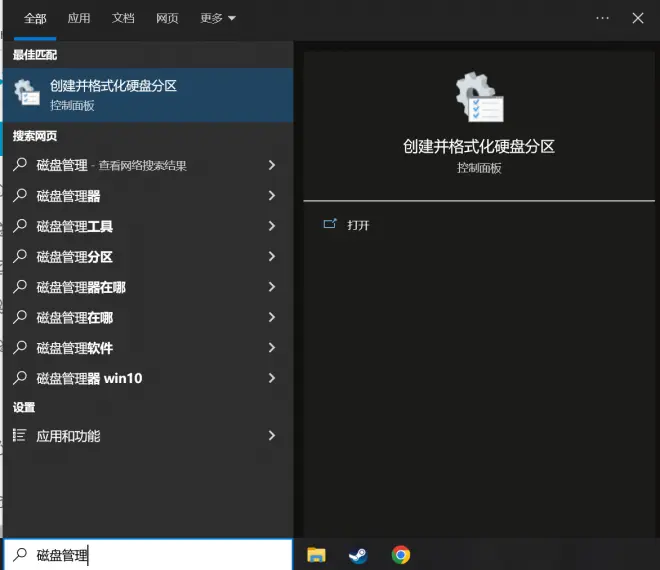This screenshot has height=570, width=660.
Task: Click the large 创建并格式化硬盘分区 preview icon
Action: coord(479,97)
